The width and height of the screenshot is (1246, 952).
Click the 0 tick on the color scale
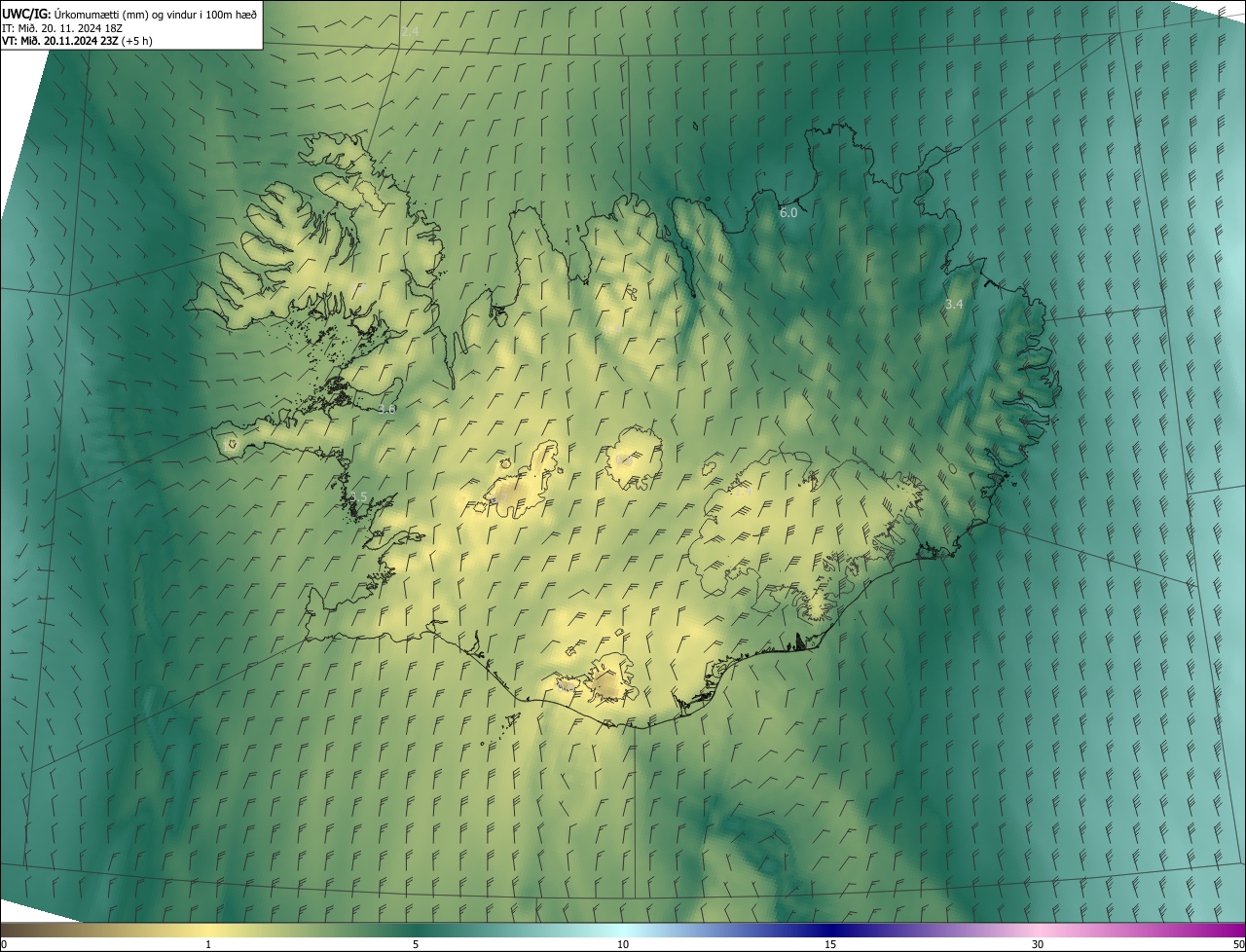(4, 945)
